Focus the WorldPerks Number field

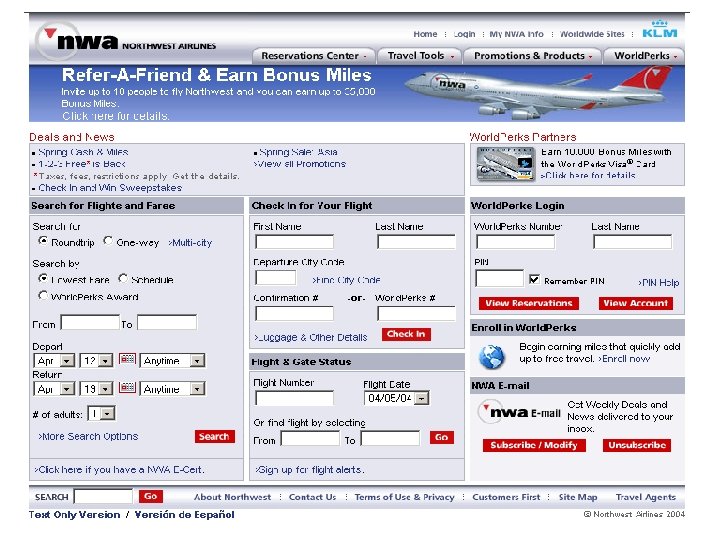point(515,242)
